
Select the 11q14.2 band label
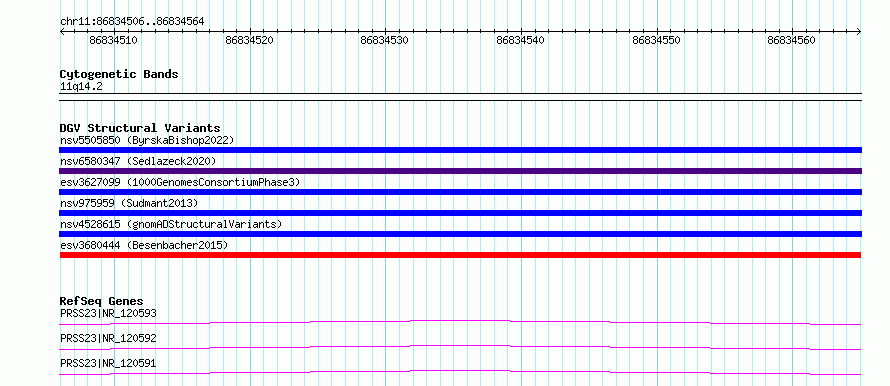click(81, 87)
